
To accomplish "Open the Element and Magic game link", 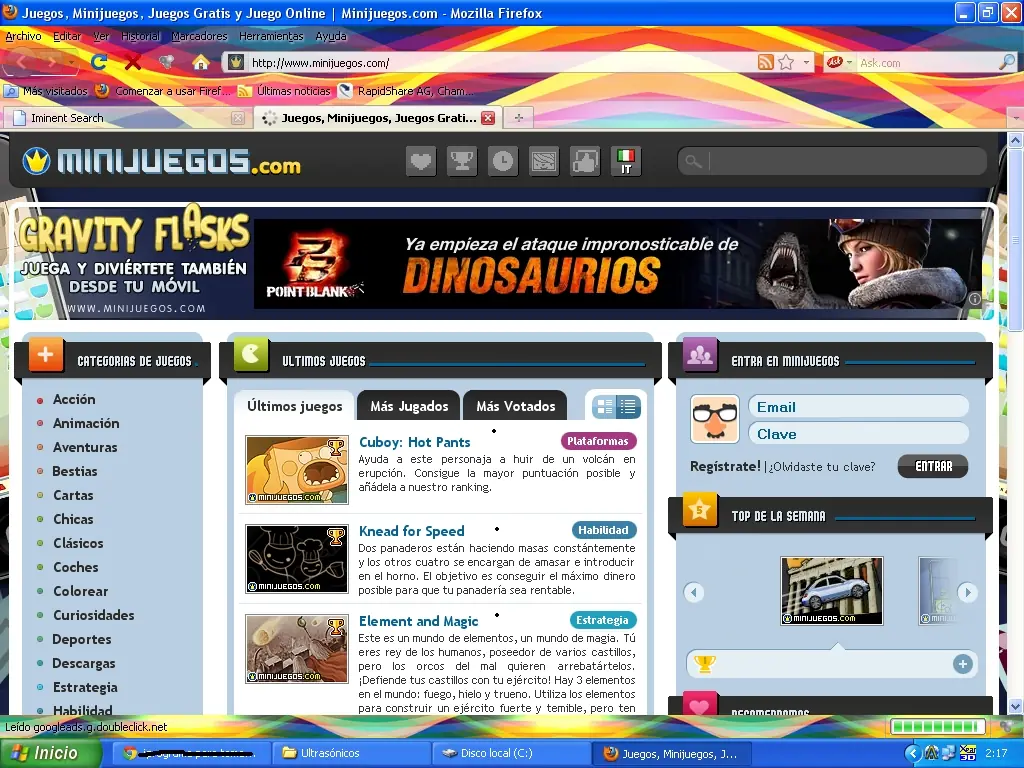I will click(x=418, y=621).
